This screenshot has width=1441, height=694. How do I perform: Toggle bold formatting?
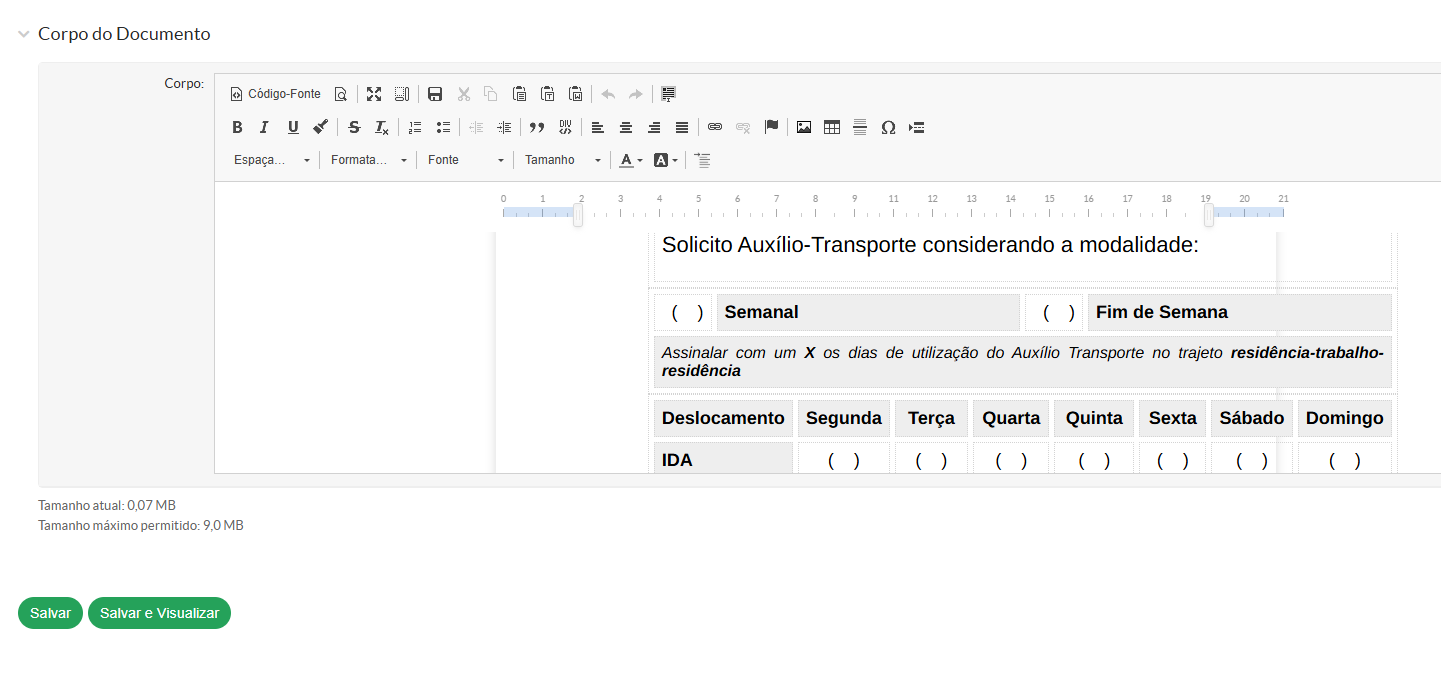[237, 127]
